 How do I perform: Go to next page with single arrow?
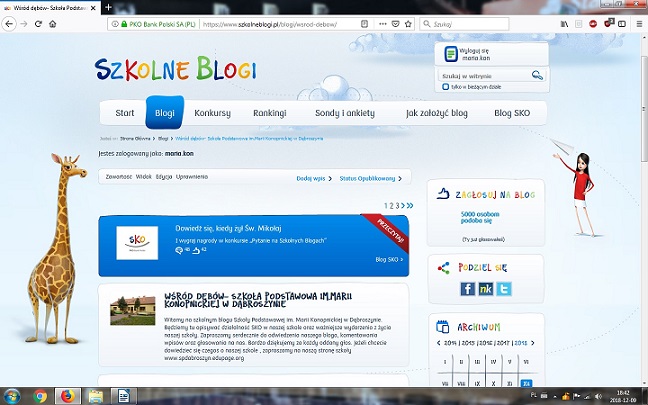[403, 205]
